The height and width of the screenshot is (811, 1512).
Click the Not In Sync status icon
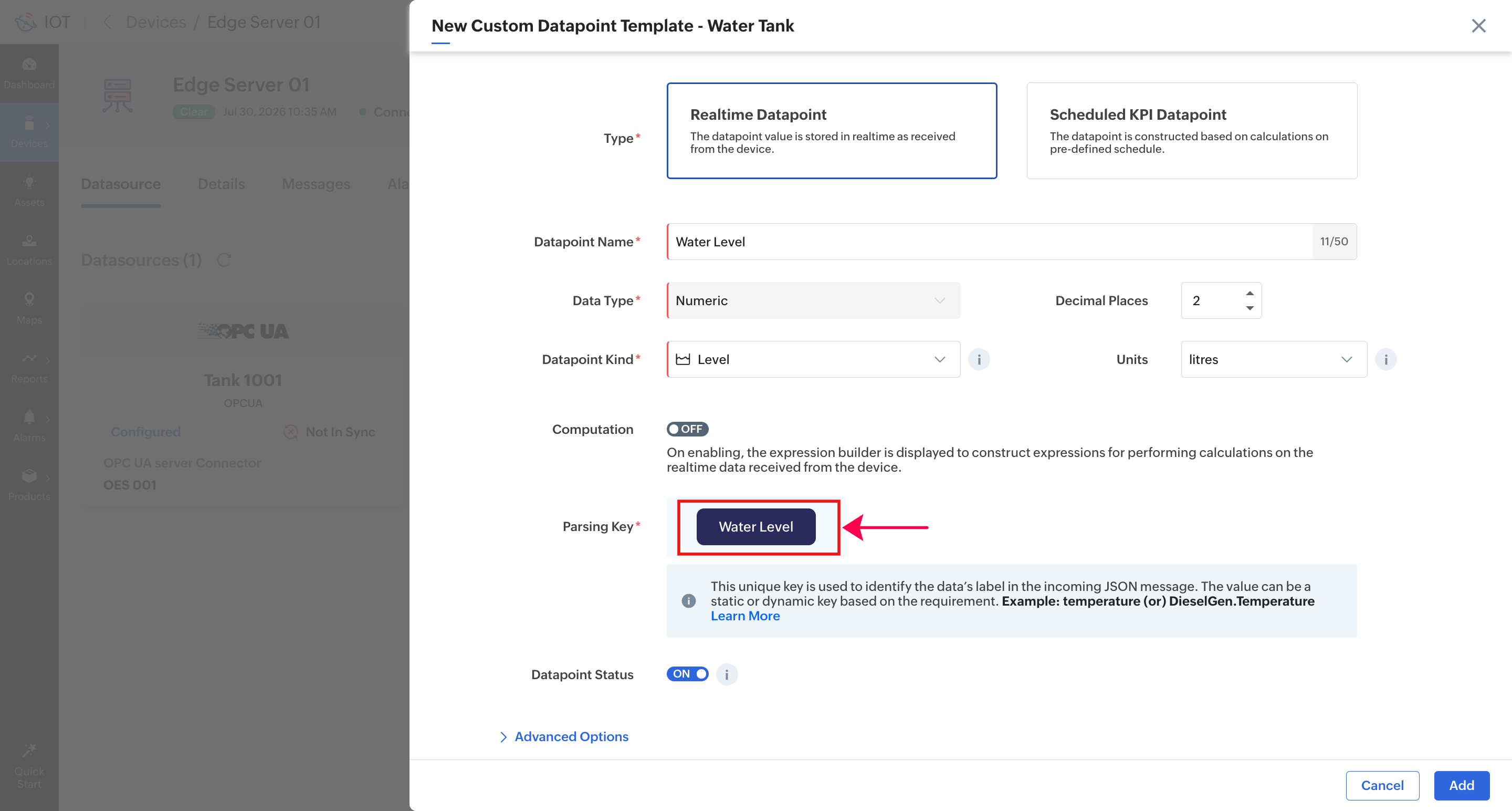tap(290, 432)
